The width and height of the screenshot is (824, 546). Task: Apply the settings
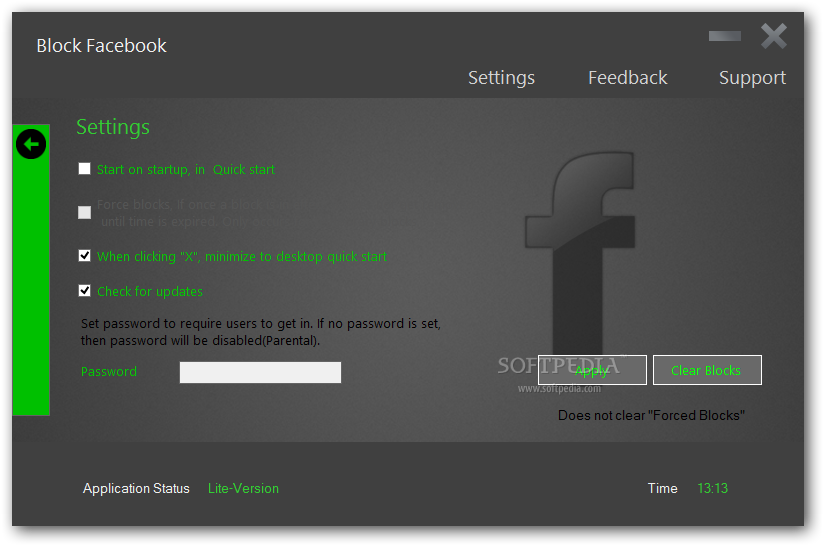tap(592, 370)
